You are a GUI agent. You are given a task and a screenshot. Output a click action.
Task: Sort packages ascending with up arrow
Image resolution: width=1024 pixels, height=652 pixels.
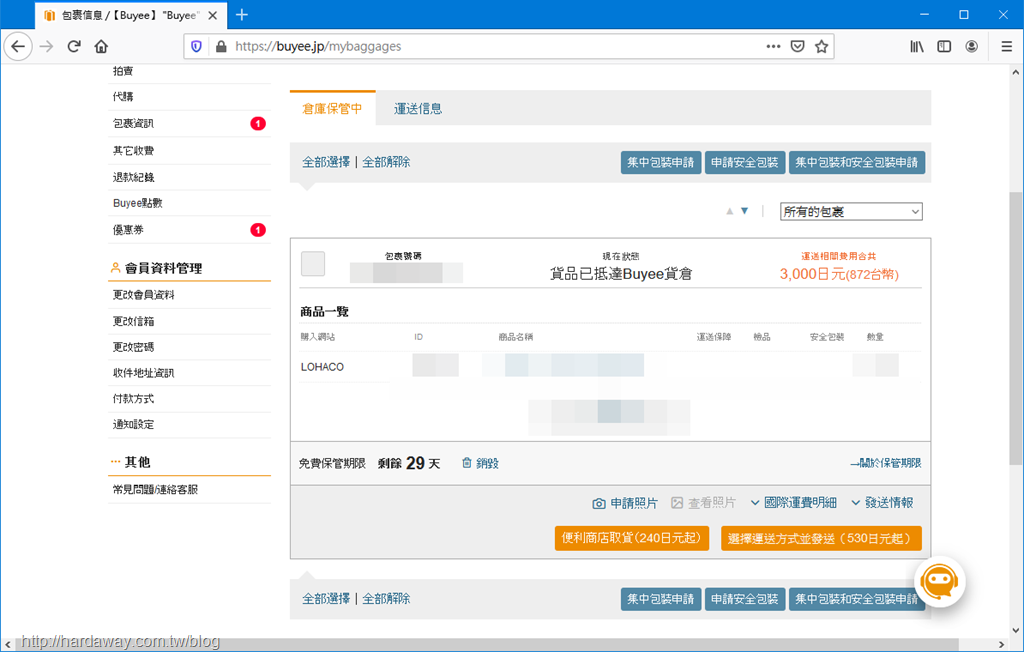[x=729, y=211]
